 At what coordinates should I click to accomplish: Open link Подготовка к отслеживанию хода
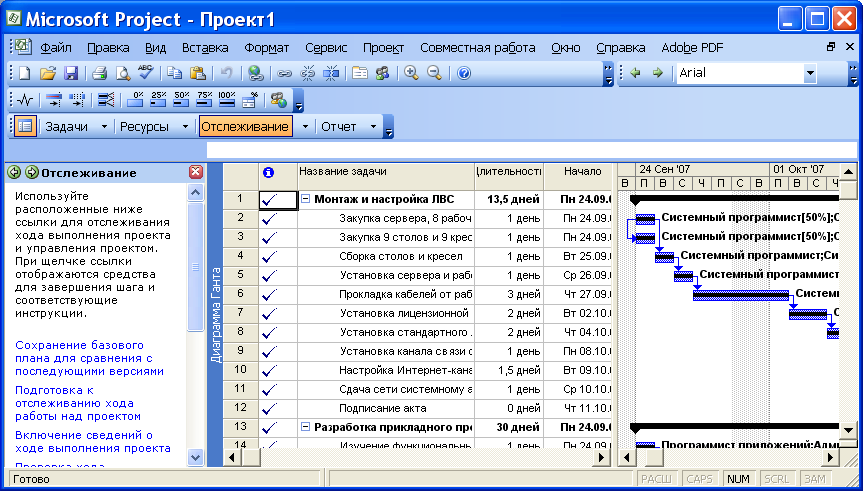tap(78, 403)
